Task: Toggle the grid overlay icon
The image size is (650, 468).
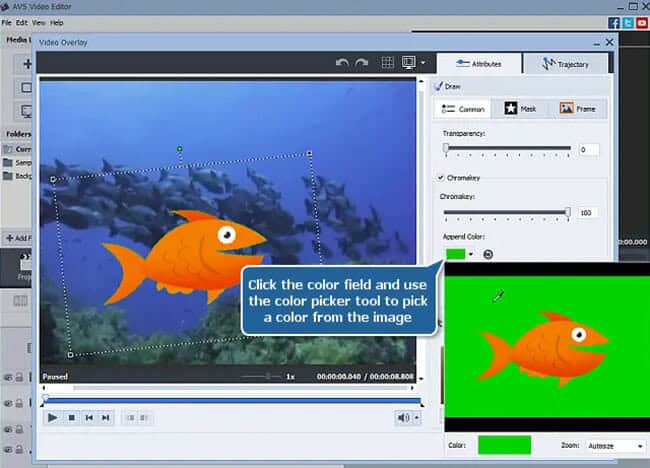Action: [388, 63]
